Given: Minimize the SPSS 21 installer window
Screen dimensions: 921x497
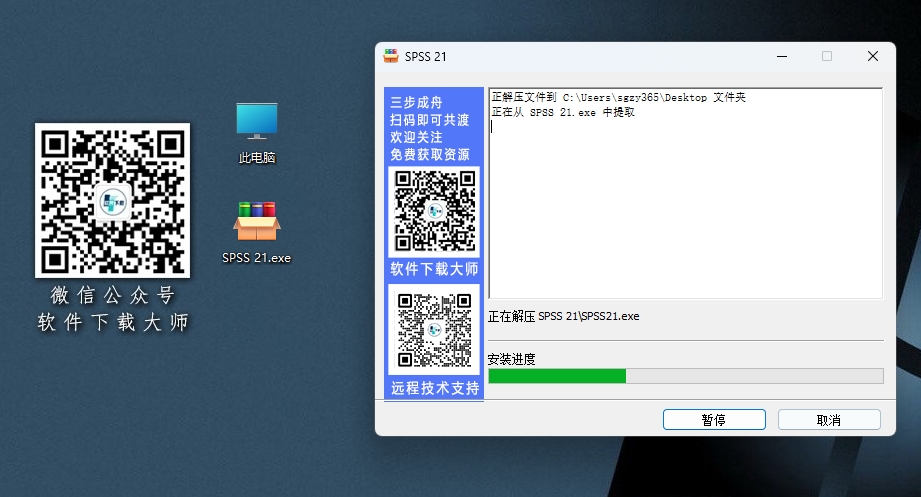Looking at the screenshot, I should (x=782, y=56).
